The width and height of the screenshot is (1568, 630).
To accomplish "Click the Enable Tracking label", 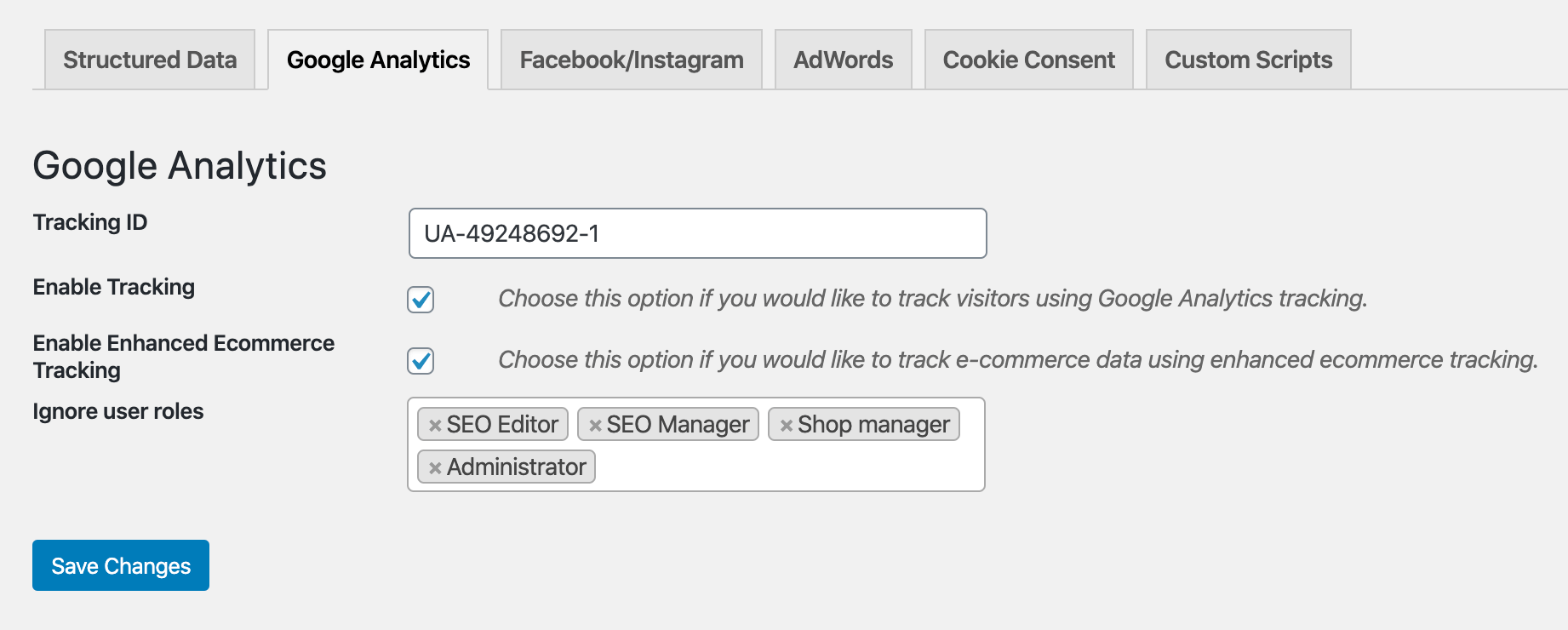I will tap(114, 288).
